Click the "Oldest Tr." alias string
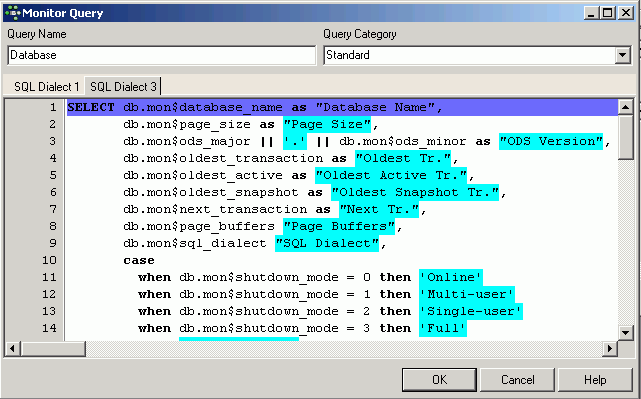This screenshot has width=641, height=399. [403, 158]
